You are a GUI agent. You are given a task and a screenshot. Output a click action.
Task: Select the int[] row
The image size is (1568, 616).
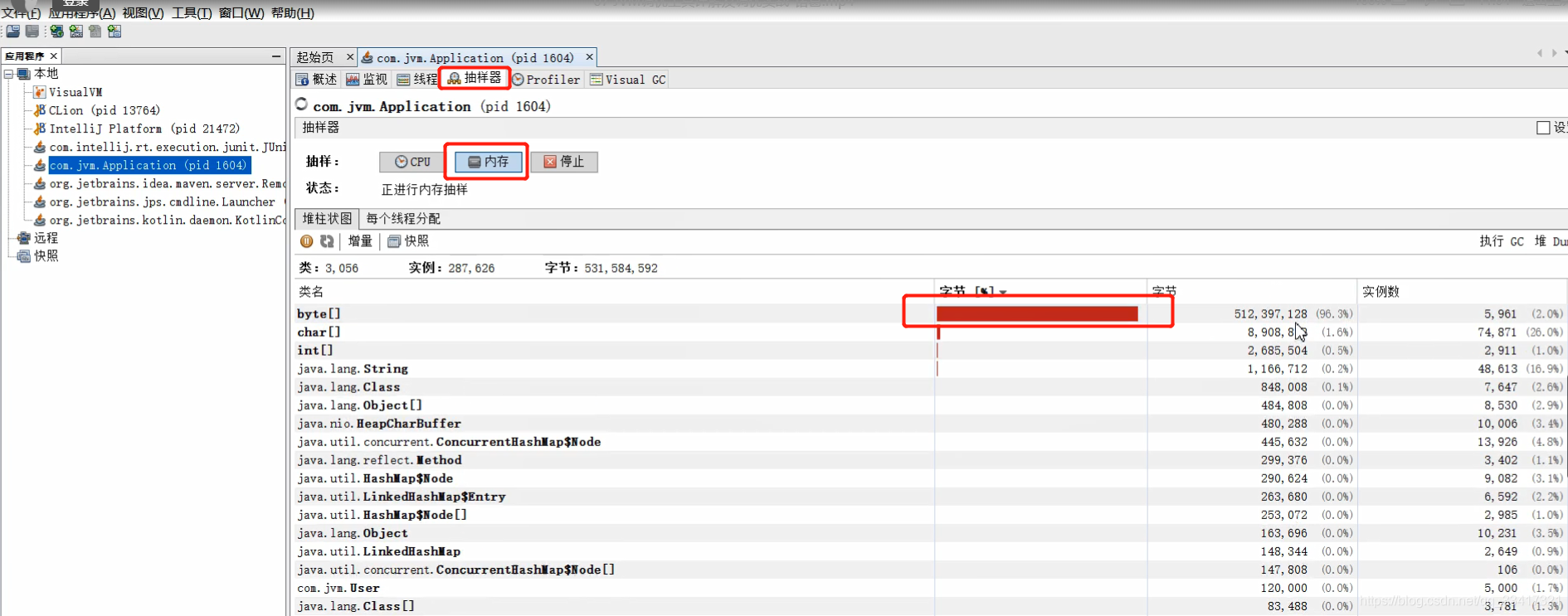929,351
